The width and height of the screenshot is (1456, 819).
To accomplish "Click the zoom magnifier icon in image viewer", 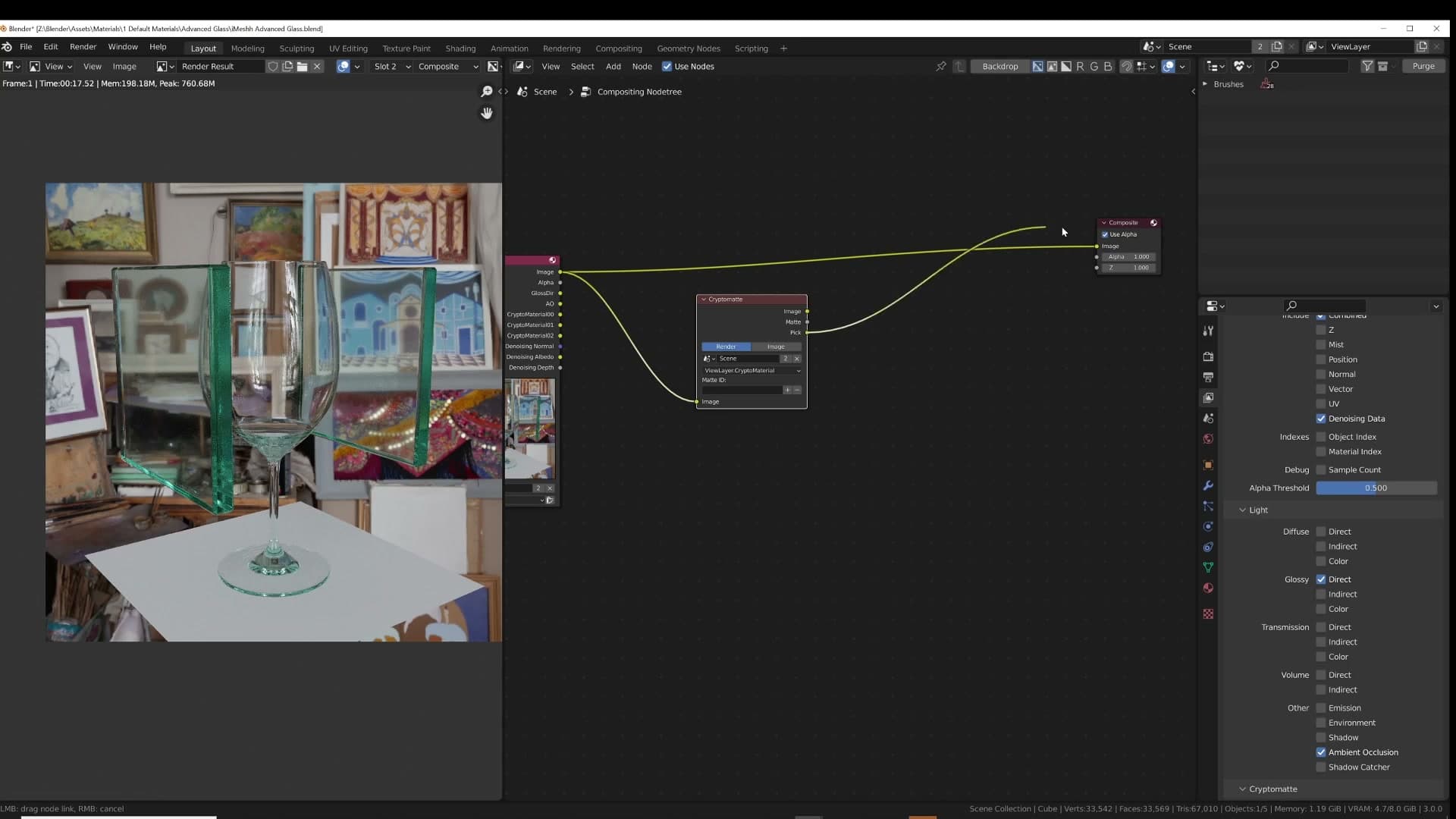I will tap(487, 91).
